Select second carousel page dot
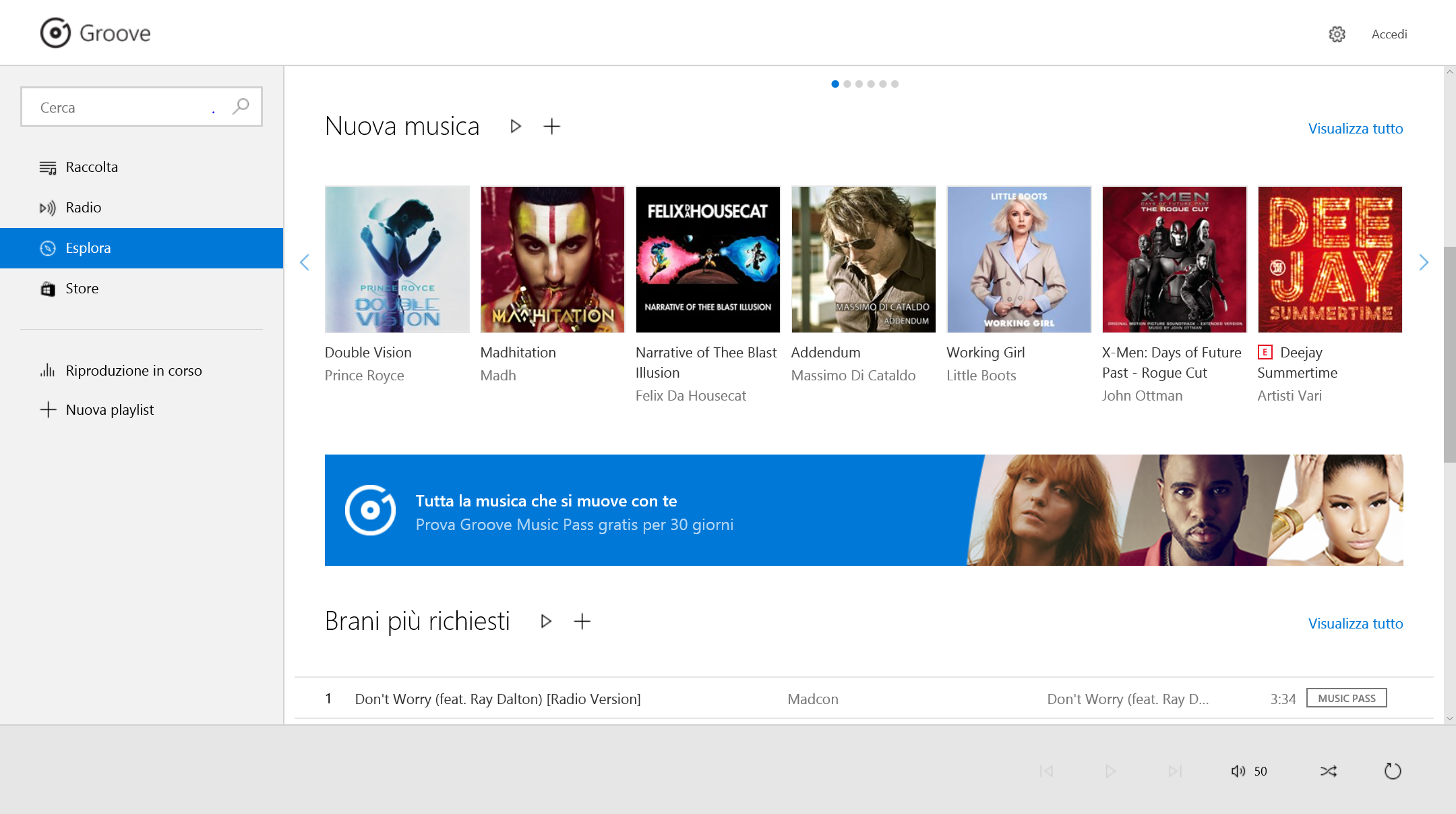Image resolution: width=1456 pixels, height=814 pixels. click(847, 84)
